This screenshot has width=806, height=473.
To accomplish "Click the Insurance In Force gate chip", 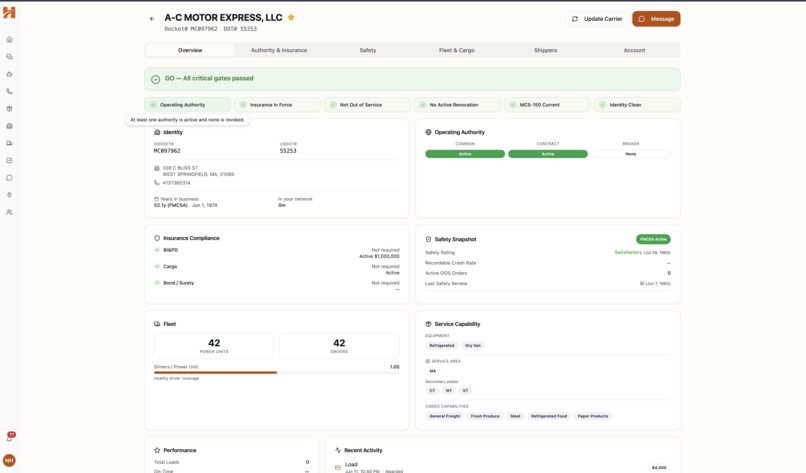I will [278, 105].
